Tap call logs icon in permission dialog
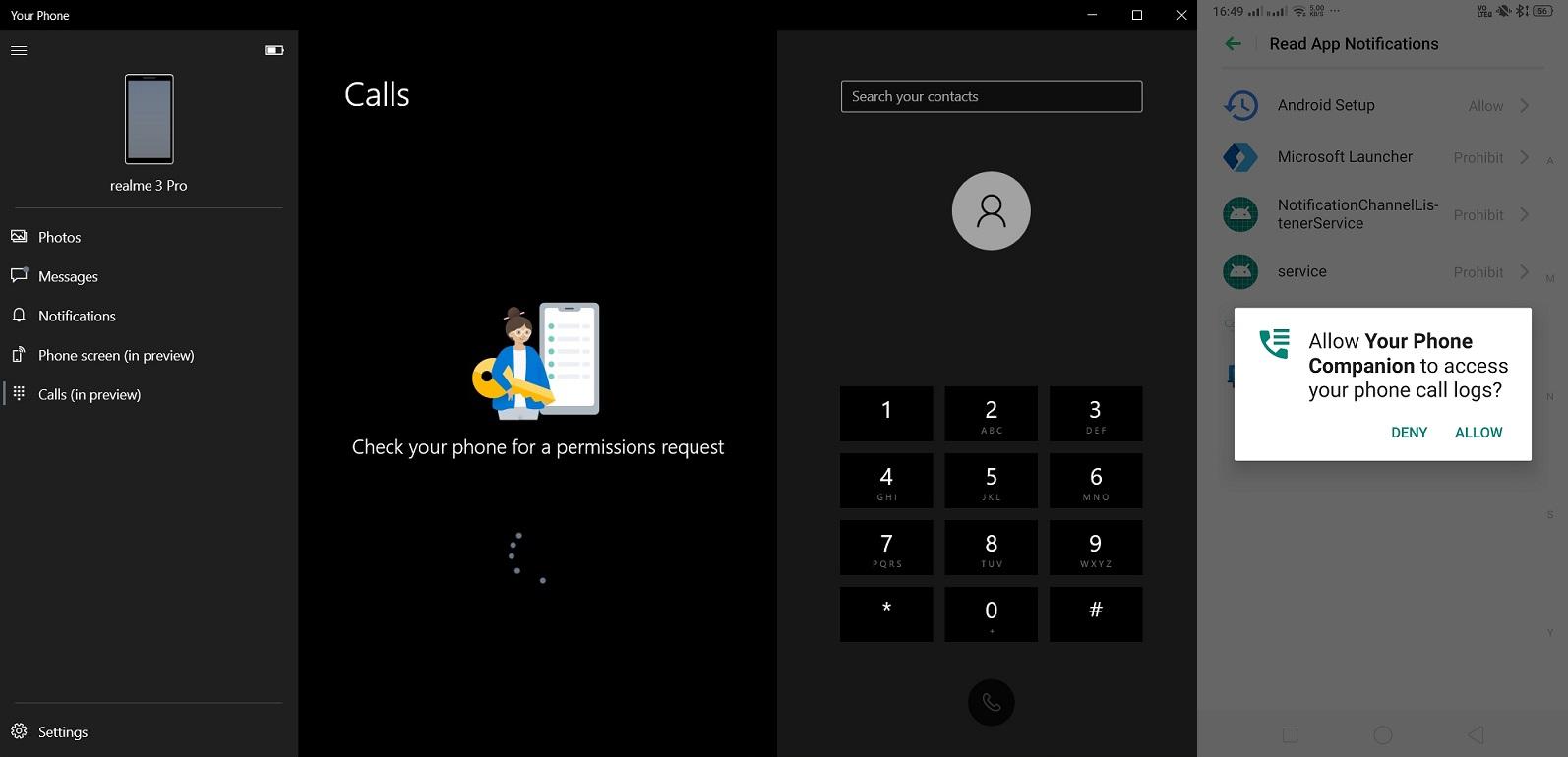The height and width of the screenshot is (757, 1568). [1274, 343]
